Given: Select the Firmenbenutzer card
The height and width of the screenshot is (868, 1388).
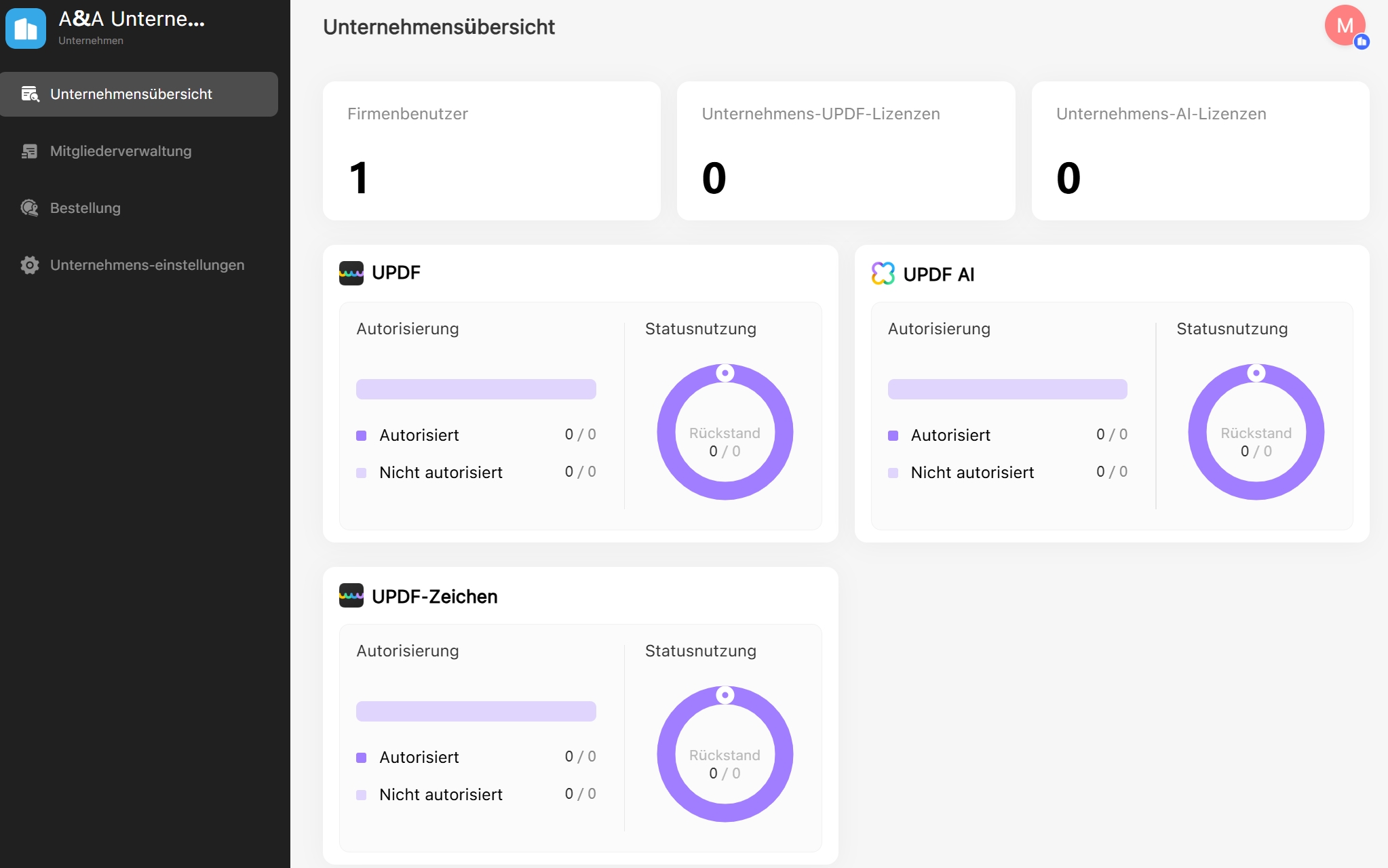Looking at the screenshot, I should tap(492, 151).
